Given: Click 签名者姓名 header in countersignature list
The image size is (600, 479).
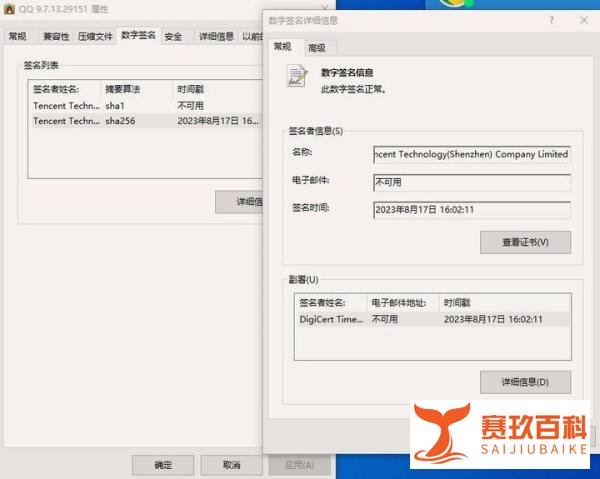Looking at the screenshot, I should coord(331,303).
